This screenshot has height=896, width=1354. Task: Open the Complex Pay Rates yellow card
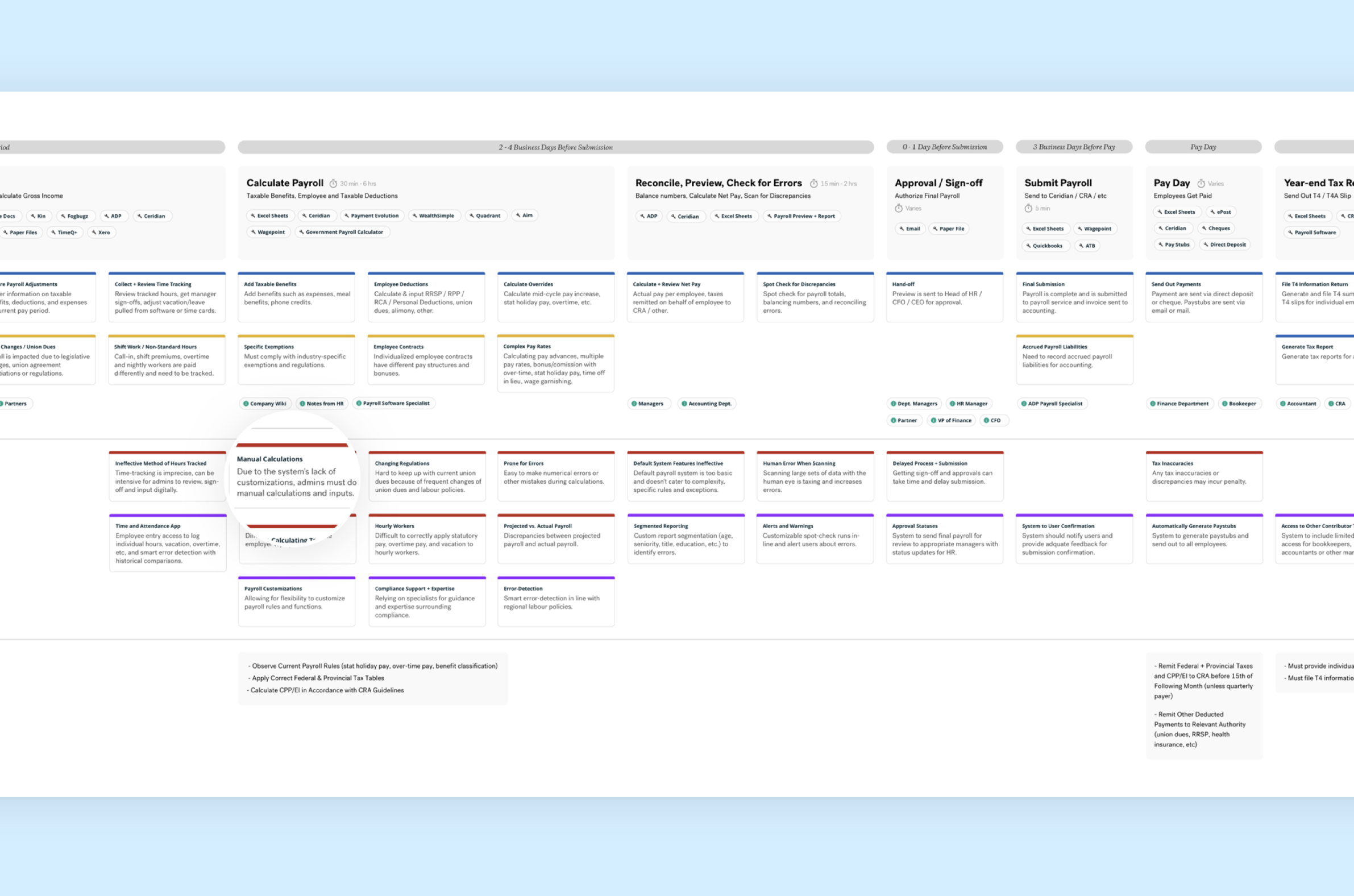tap(555, 363)
